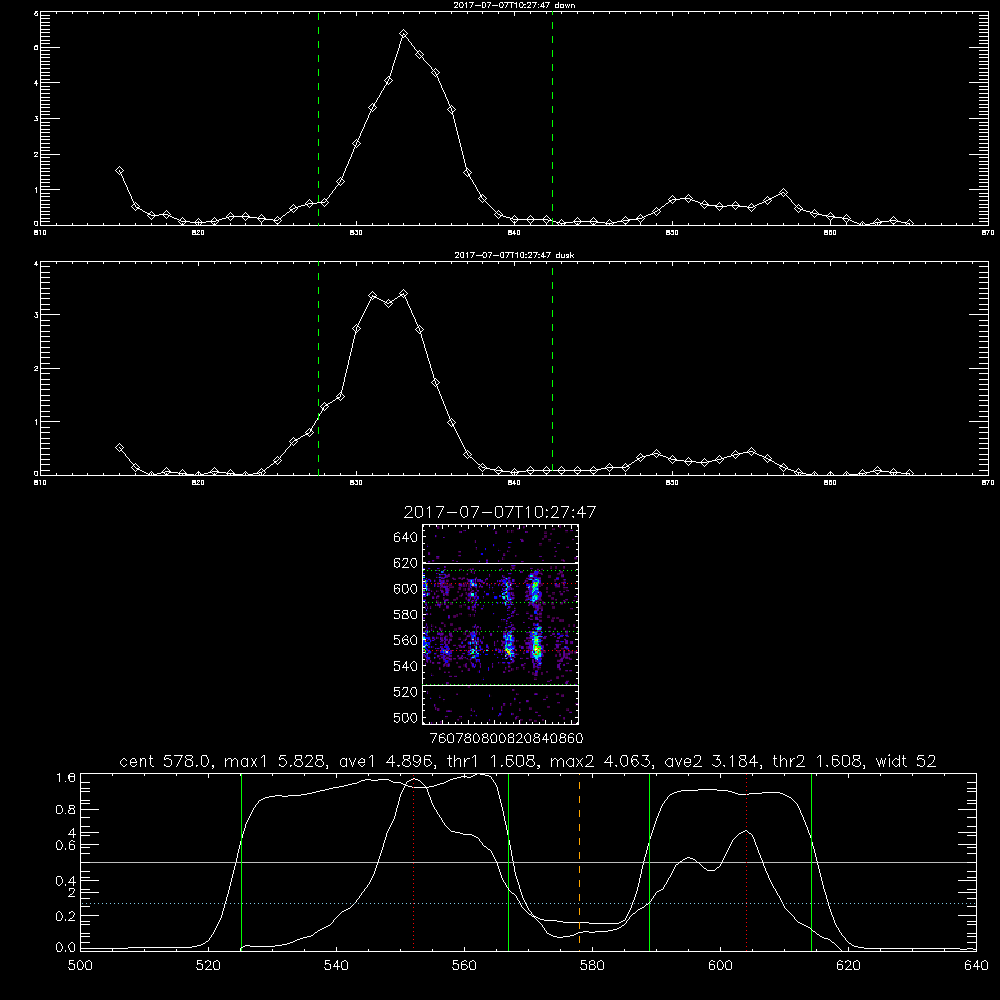Screen dimensions: 1000x1000
Task: Click the heatmap spectrogram image
Action: 501,624
